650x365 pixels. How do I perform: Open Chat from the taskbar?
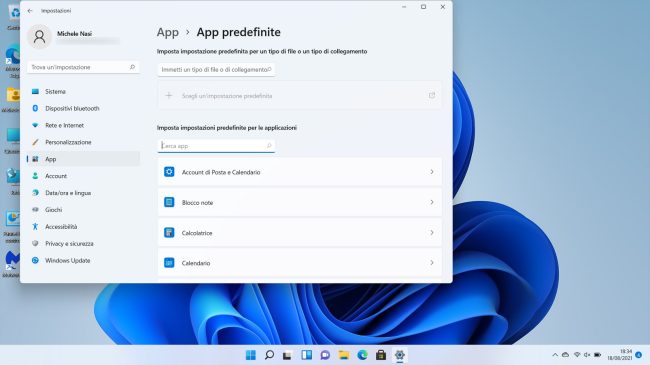325,355
